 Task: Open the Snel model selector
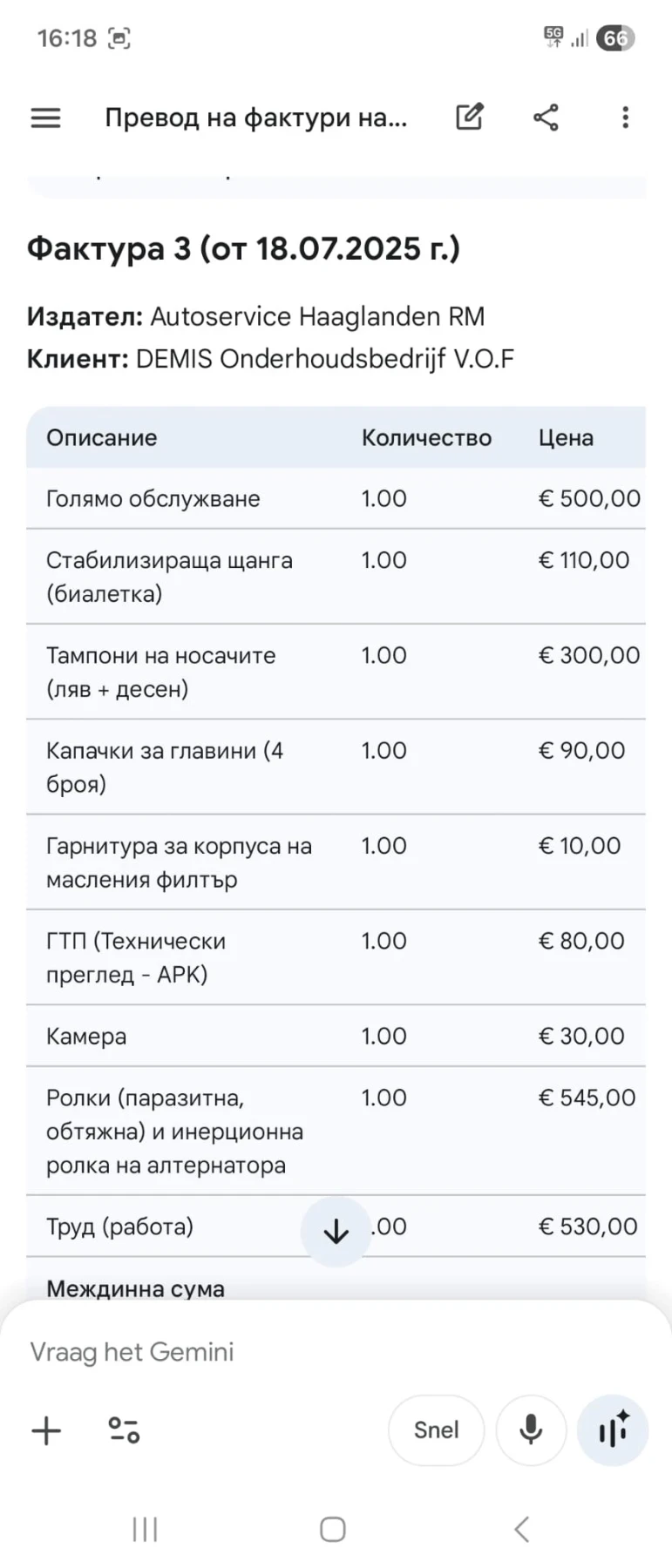436,1430
